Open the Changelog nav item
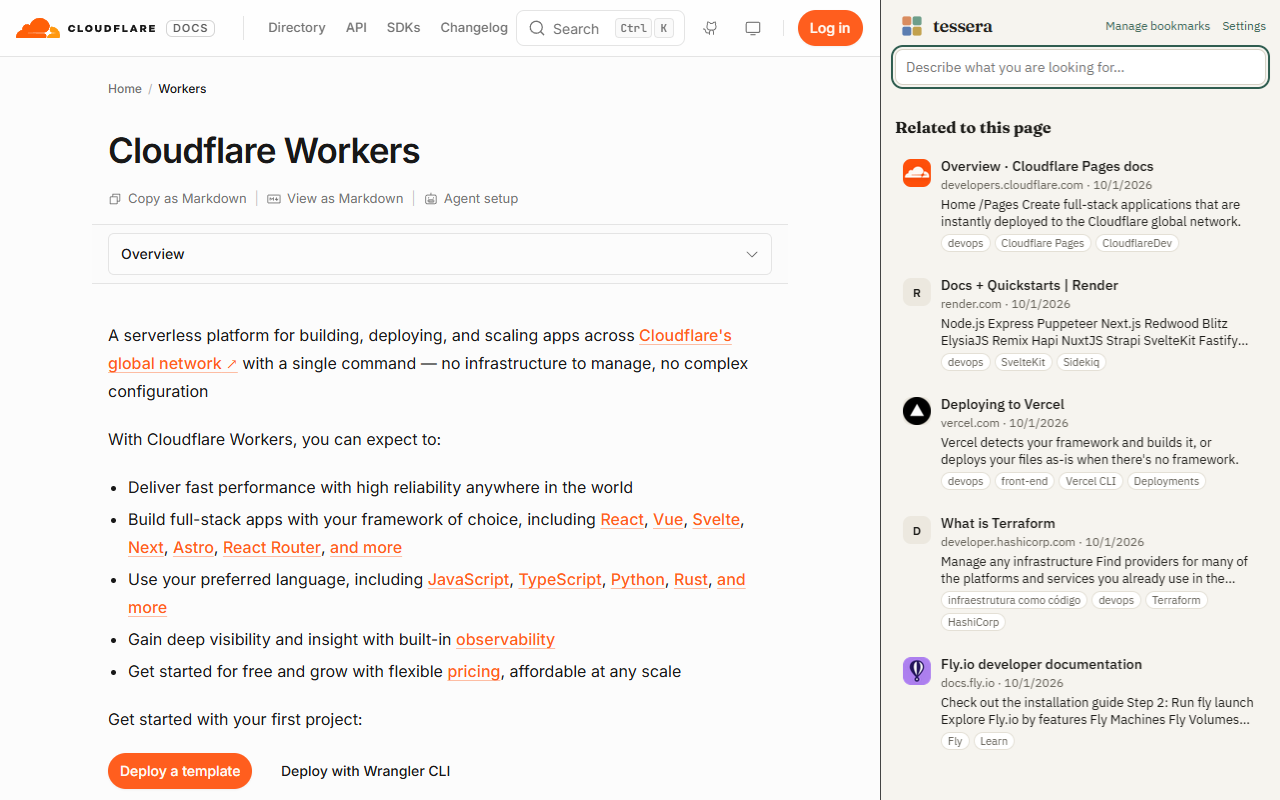1280x800 pixels. coord(474,28)
